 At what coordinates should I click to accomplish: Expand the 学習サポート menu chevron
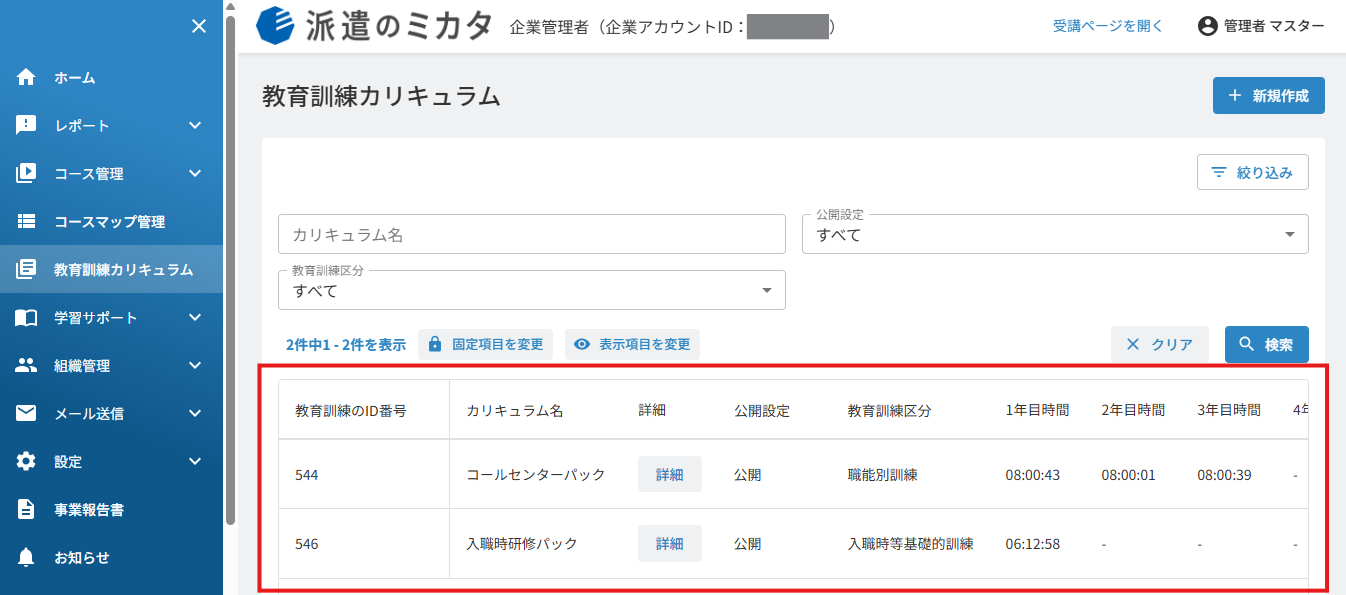(195, 317)
